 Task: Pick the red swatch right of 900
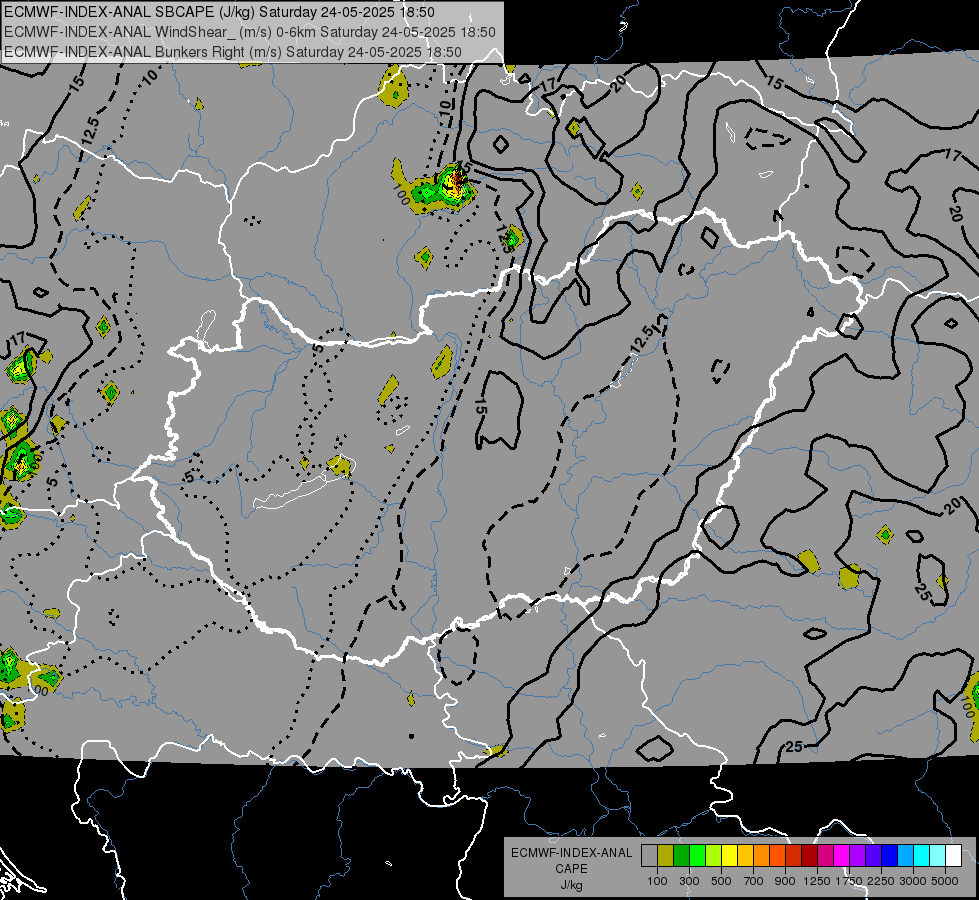[794, 855]
